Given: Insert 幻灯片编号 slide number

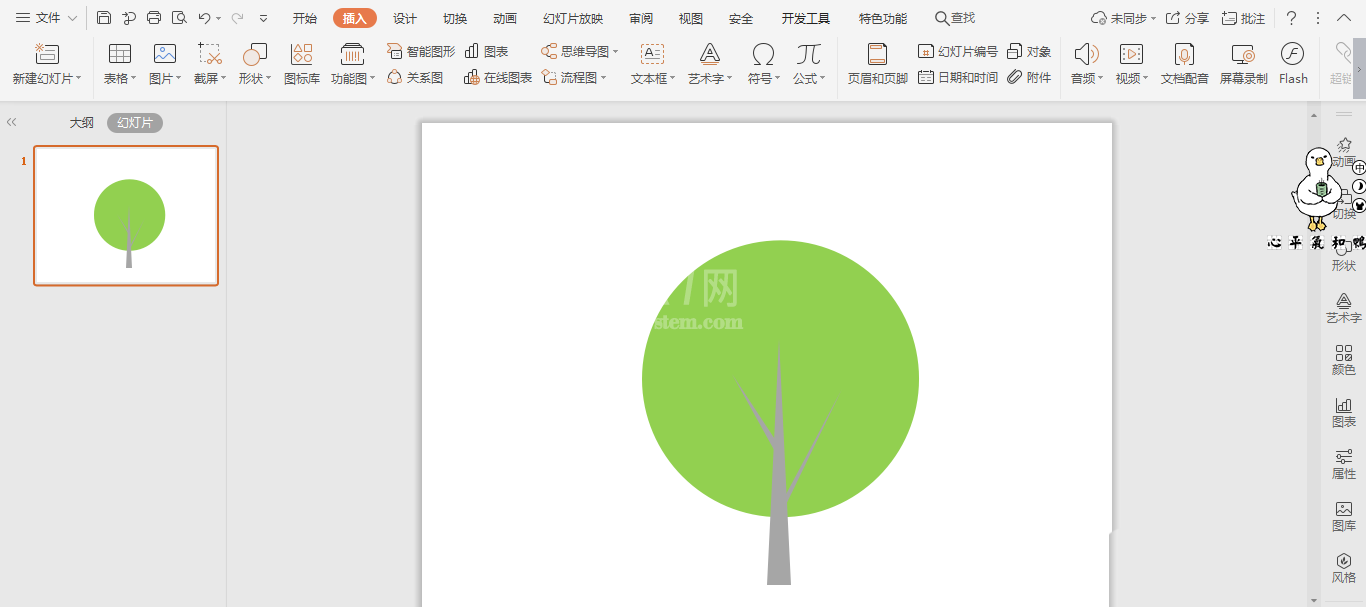Looking at the screenshot, I should coord(958,51).
